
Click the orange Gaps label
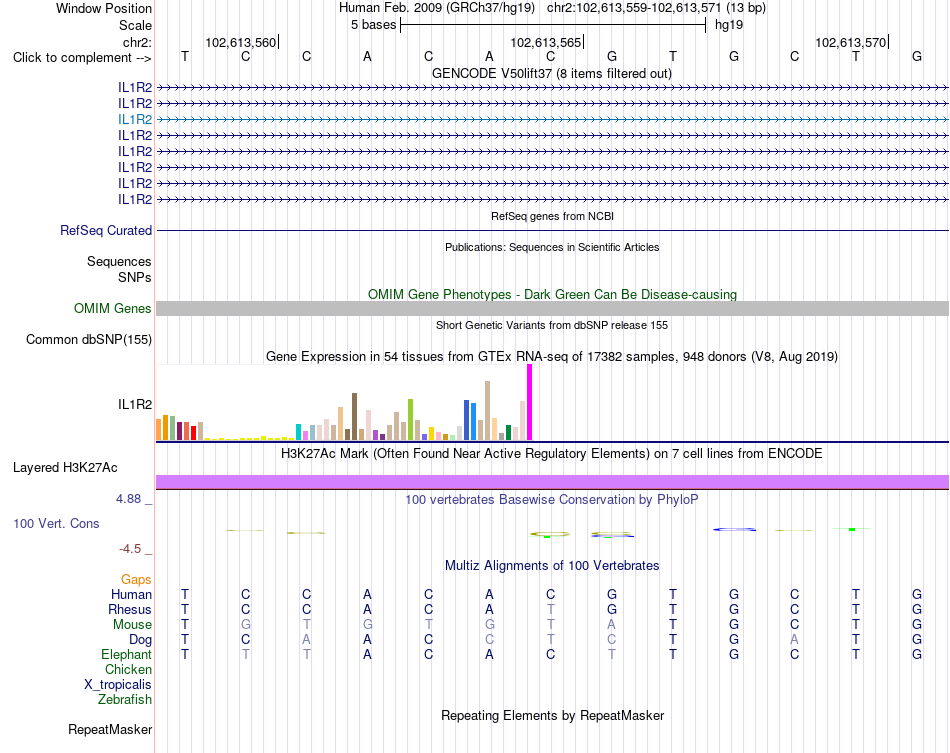(136, 580)
